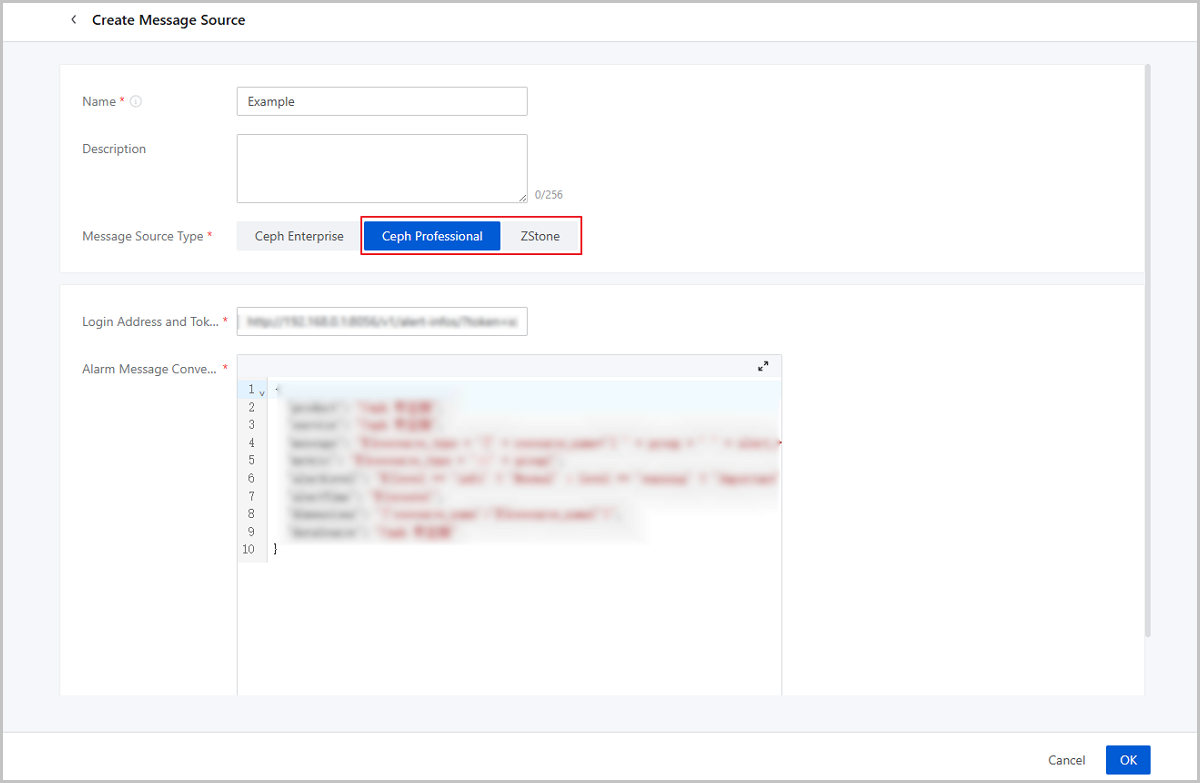
Task: Click the info icon next to Name
Action: (136, 102)
